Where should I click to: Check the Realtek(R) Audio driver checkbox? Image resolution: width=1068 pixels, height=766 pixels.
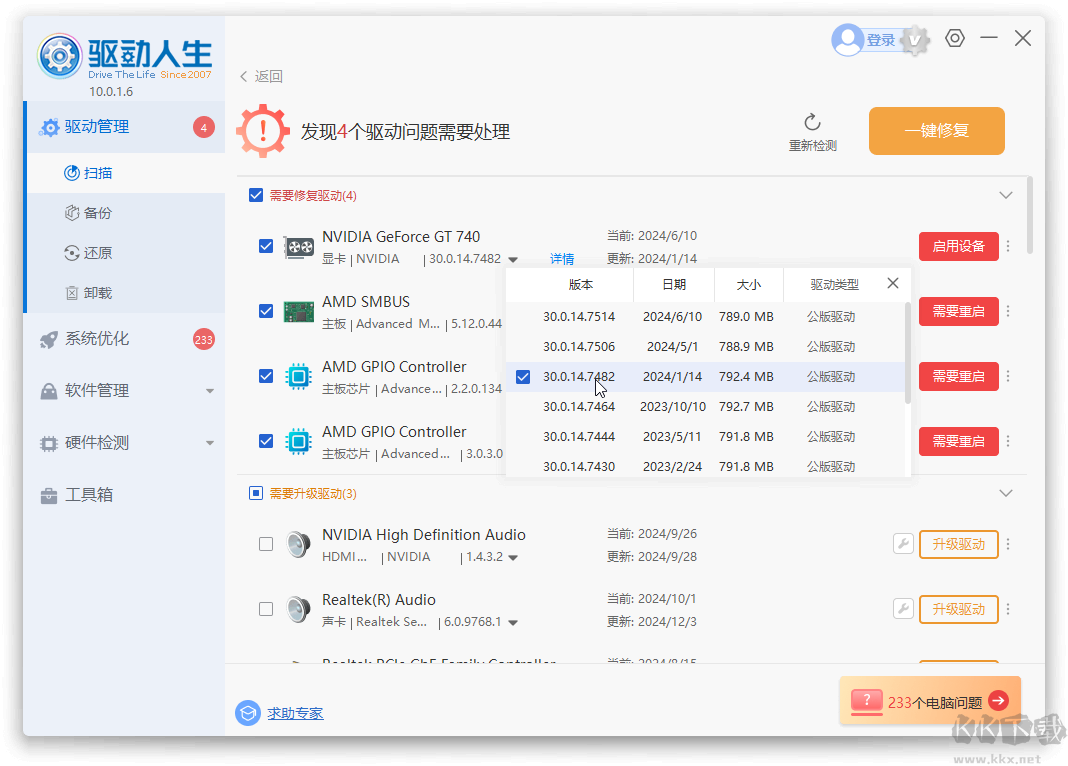pyautogui.click(x=266, y=609)
